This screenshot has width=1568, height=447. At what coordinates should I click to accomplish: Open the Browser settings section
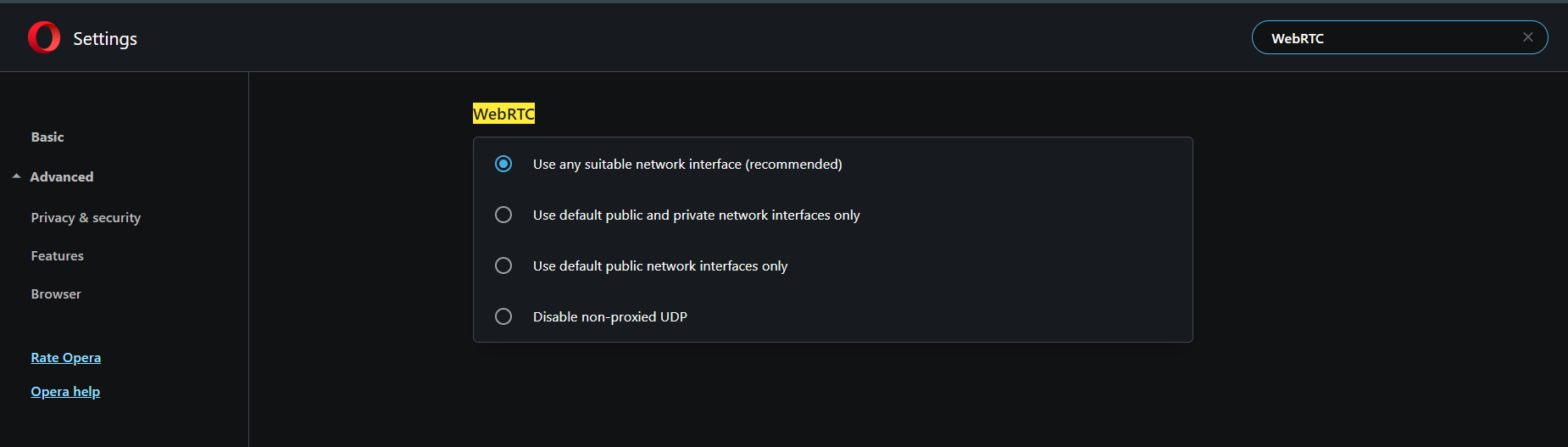[56, 293]
